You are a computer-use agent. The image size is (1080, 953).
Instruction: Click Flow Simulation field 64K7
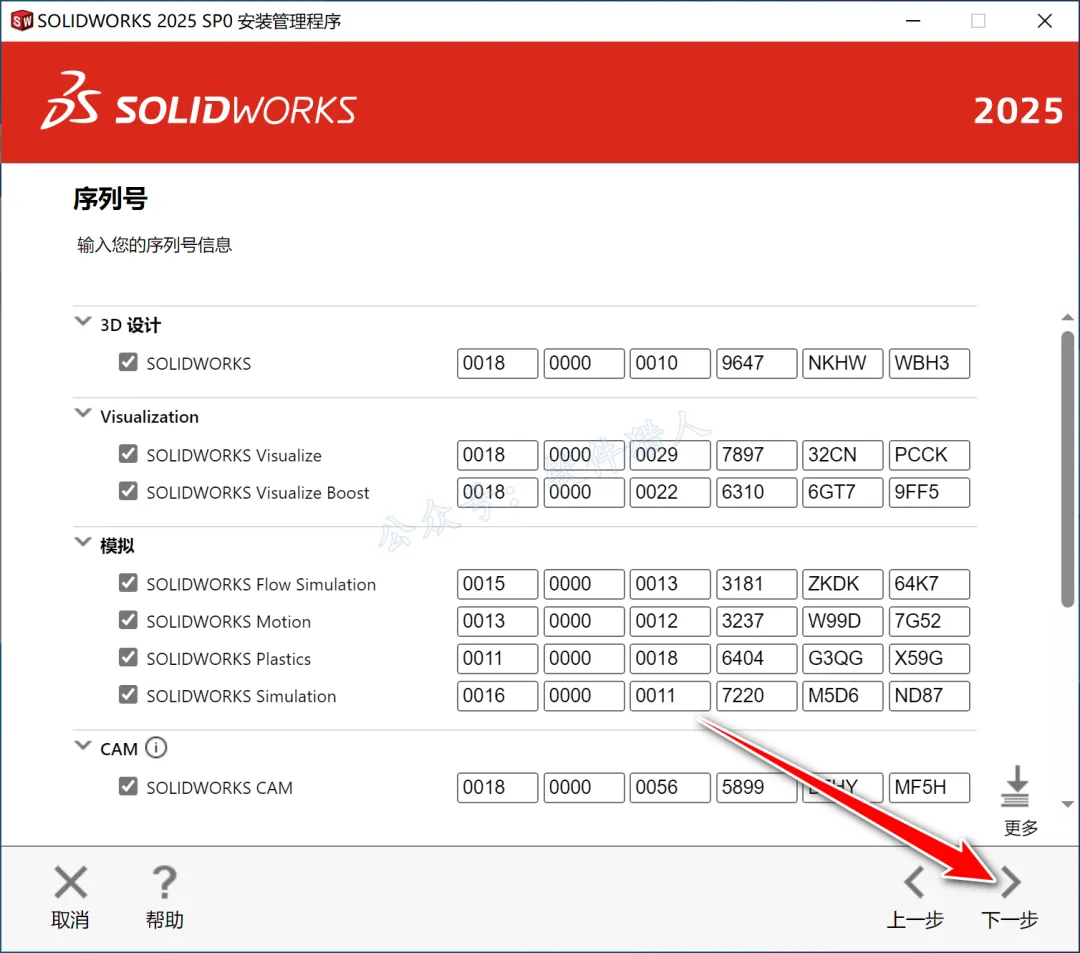(x=929, y=584)
